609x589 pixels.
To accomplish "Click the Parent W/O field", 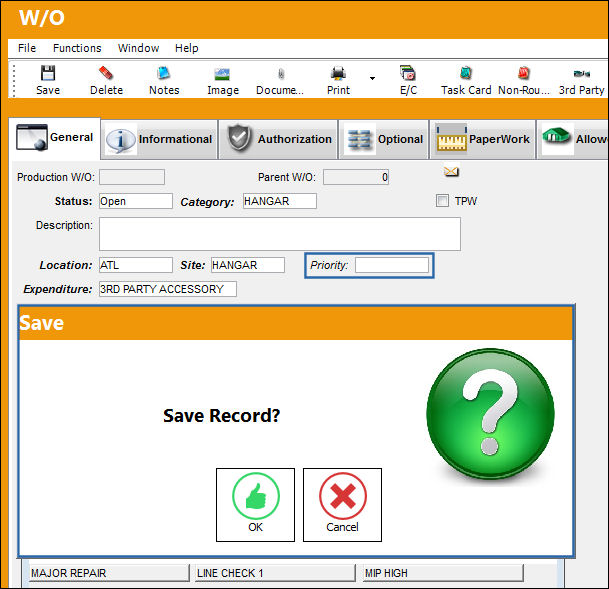I will pyautogui.click(x=356, y=177).
